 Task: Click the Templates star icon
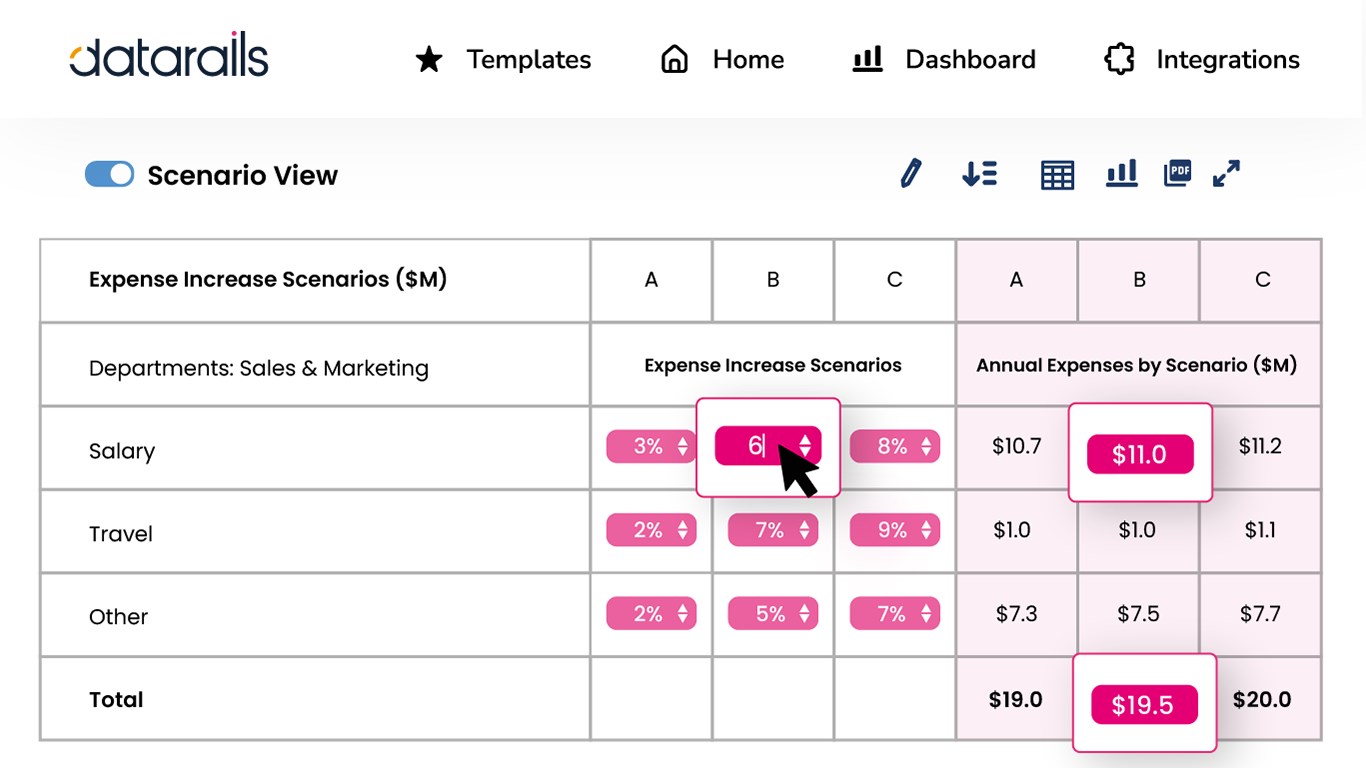429,60
